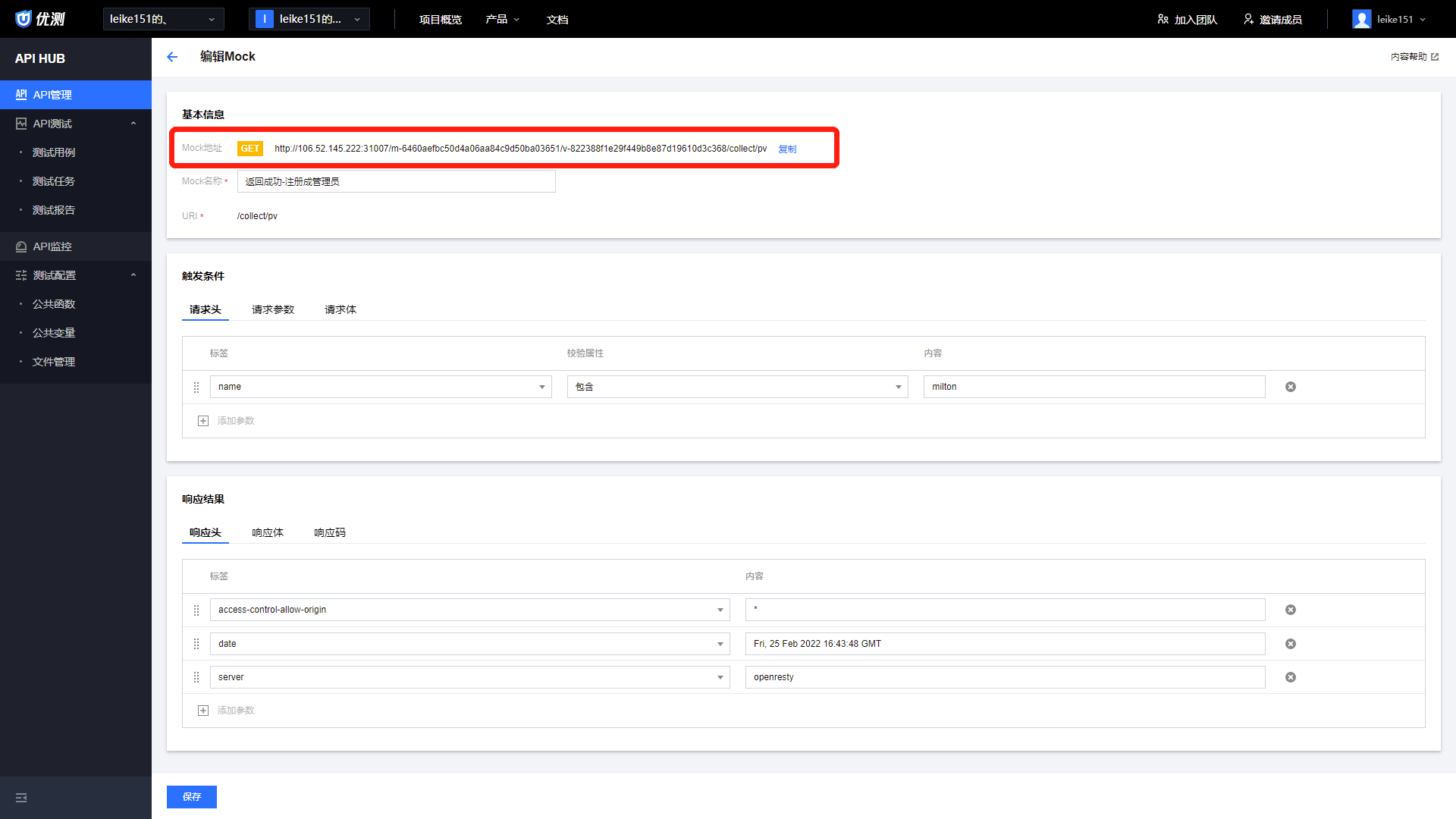The height and width of the screenshot is (819, 1456).
Task: Go back using the blue arrow
Action: point(172,57)
